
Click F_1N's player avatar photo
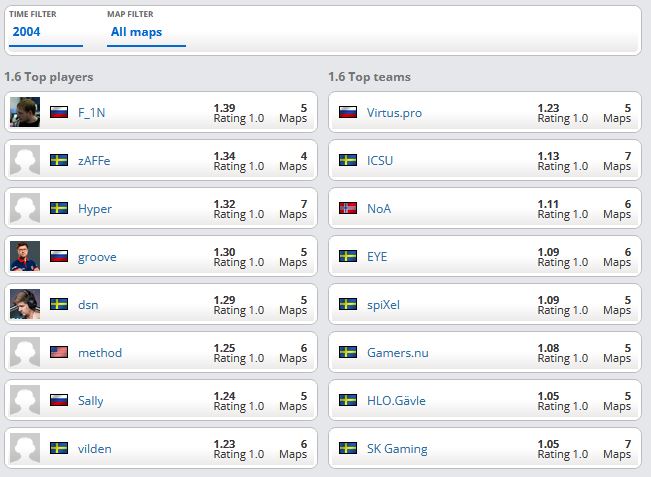click(24, 112)
